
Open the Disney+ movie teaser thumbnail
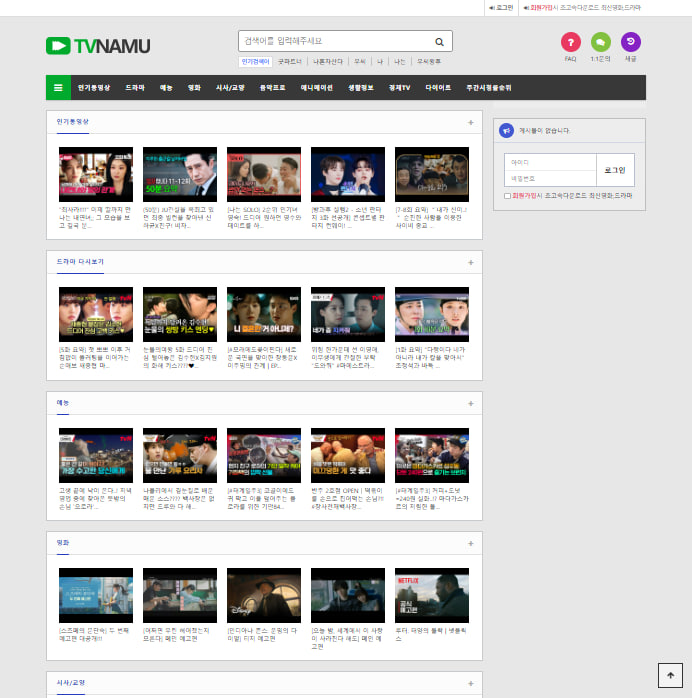click(264, 595)
